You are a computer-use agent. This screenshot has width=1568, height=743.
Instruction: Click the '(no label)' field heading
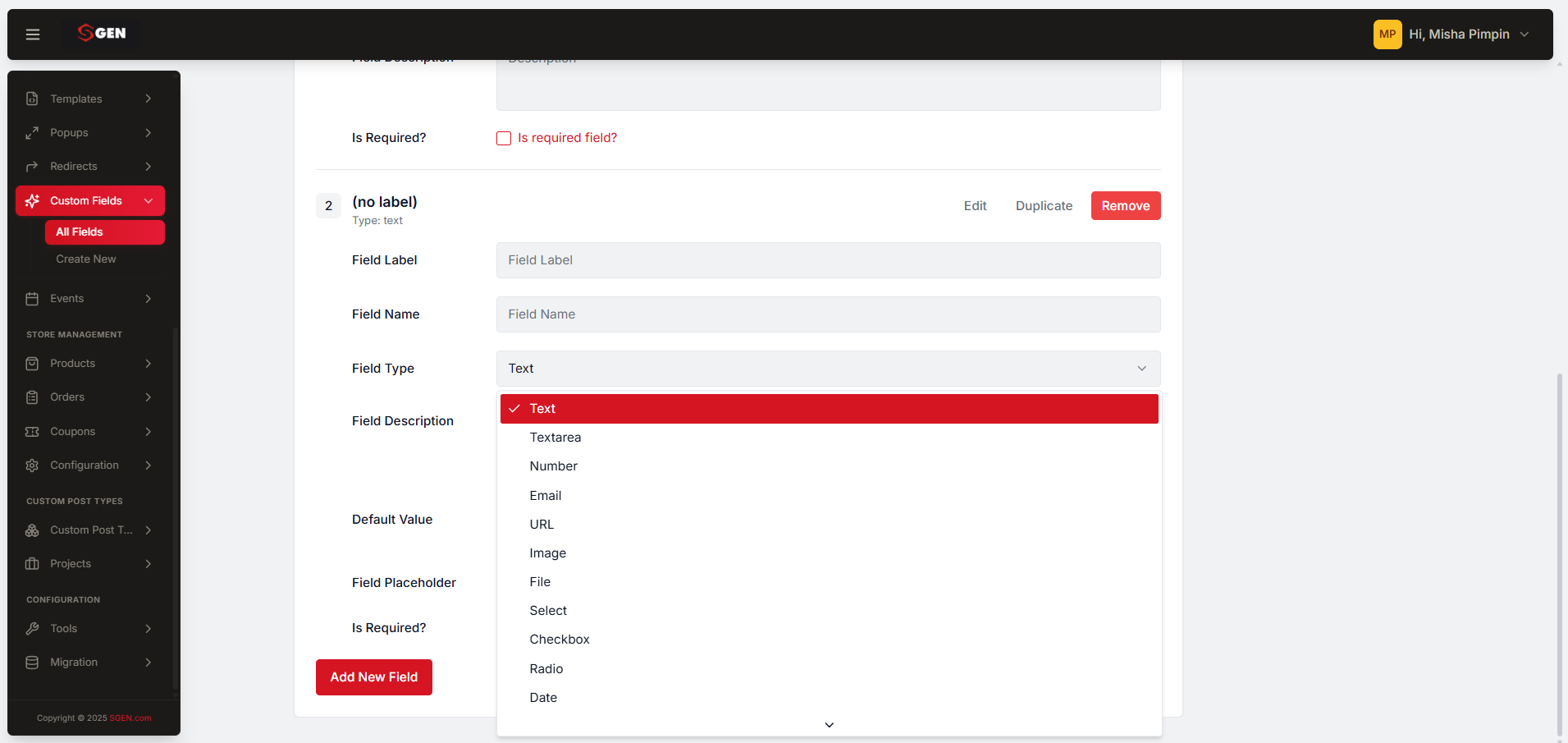tap(385, 202)
